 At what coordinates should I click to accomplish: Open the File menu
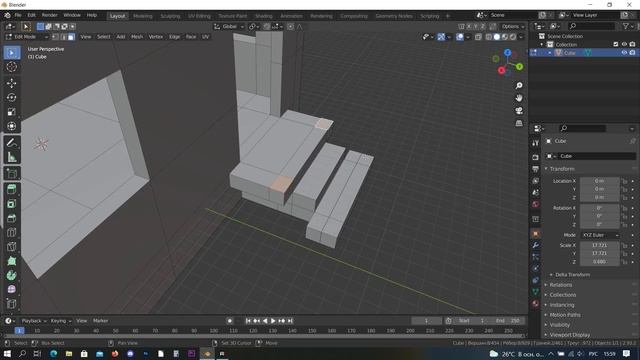click(x=18, y=15)
